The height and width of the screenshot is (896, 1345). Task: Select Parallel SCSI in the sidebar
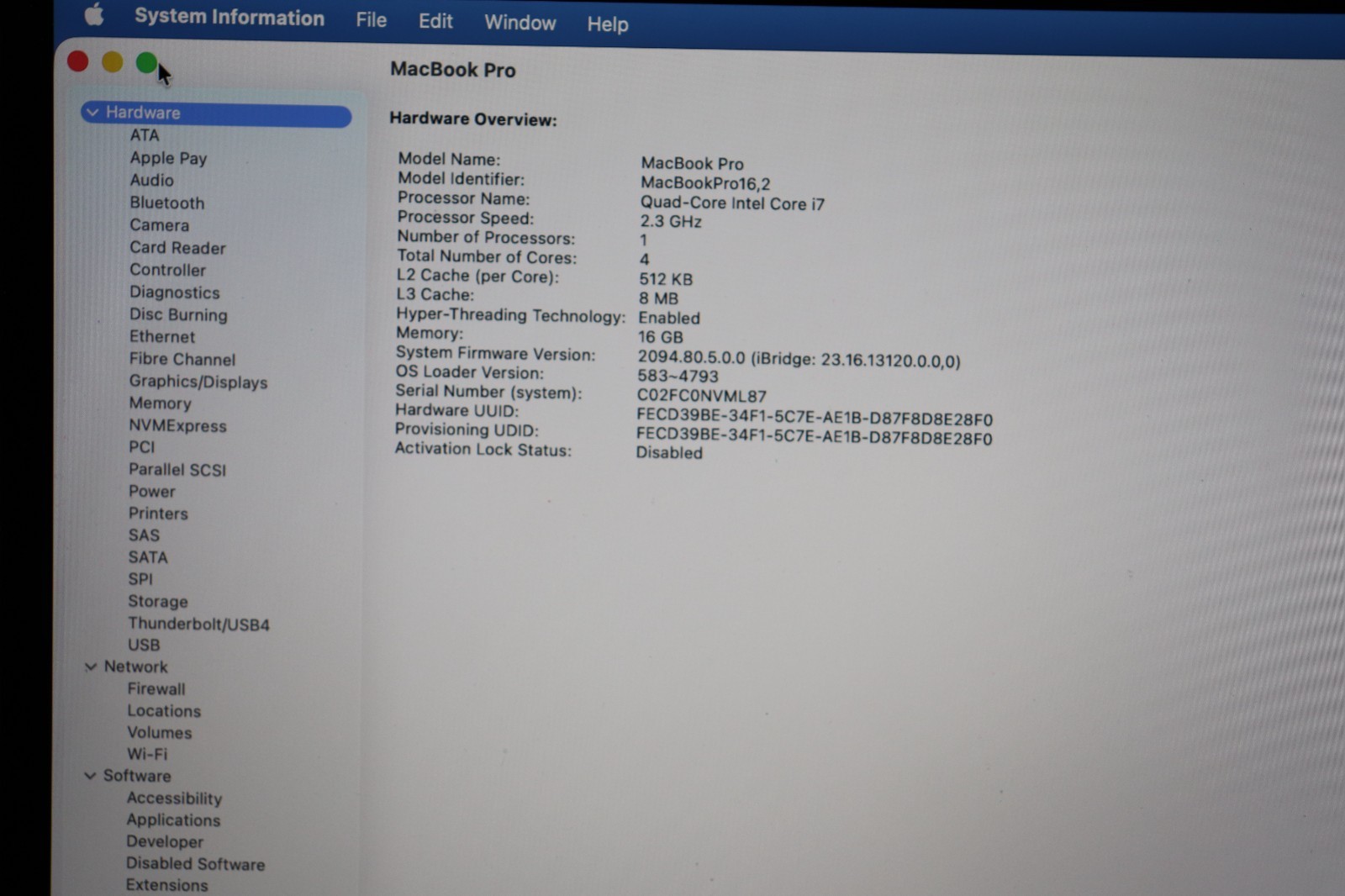click(x=177, y=470)
